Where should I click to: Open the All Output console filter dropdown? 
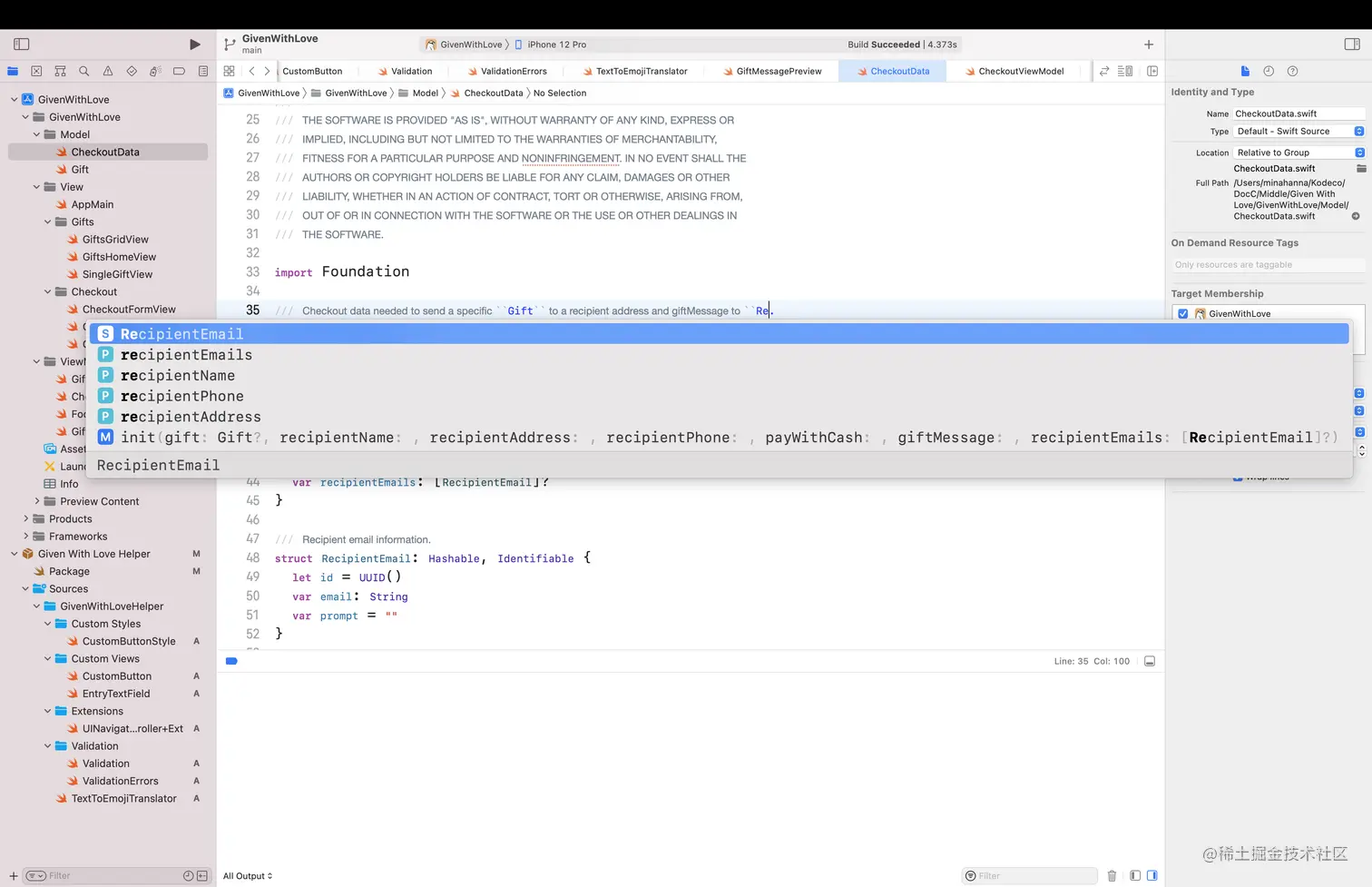pos(248,876)
